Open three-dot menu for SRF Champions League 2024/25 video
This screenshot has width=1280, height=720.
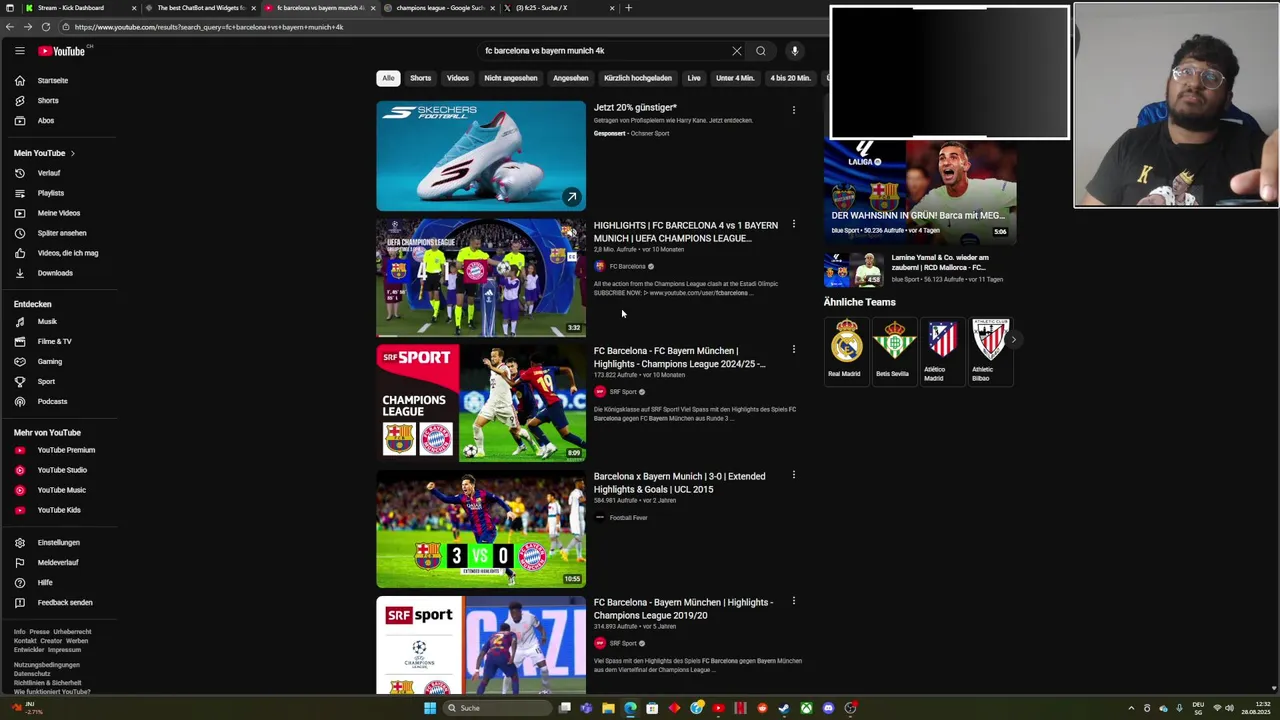[x=794, y=349]
